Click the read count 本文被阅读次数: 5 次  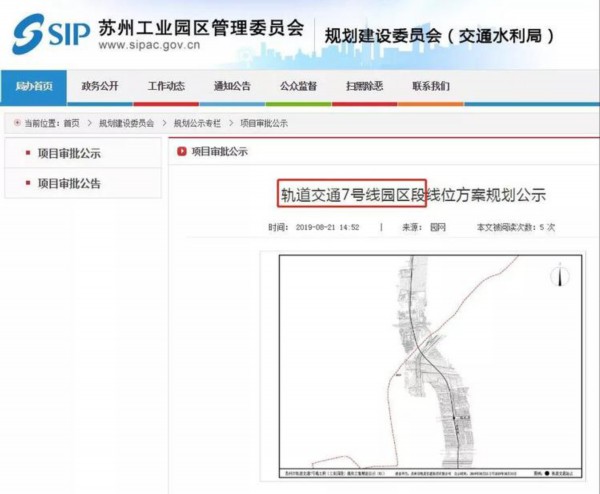click(x=515, y=227)
